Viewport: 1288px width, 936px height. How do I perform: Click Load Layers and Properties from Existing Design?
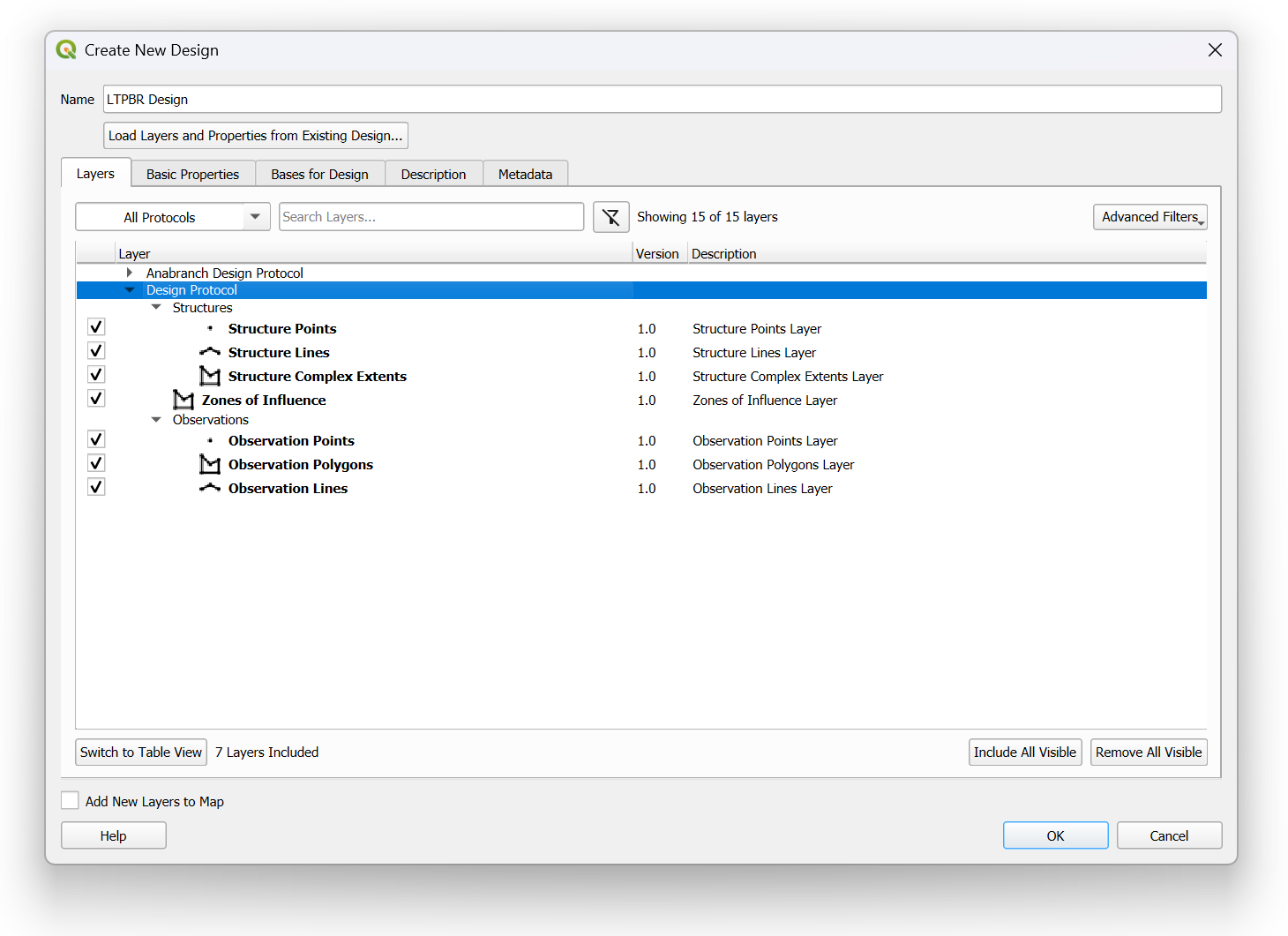tap(255, 136)
